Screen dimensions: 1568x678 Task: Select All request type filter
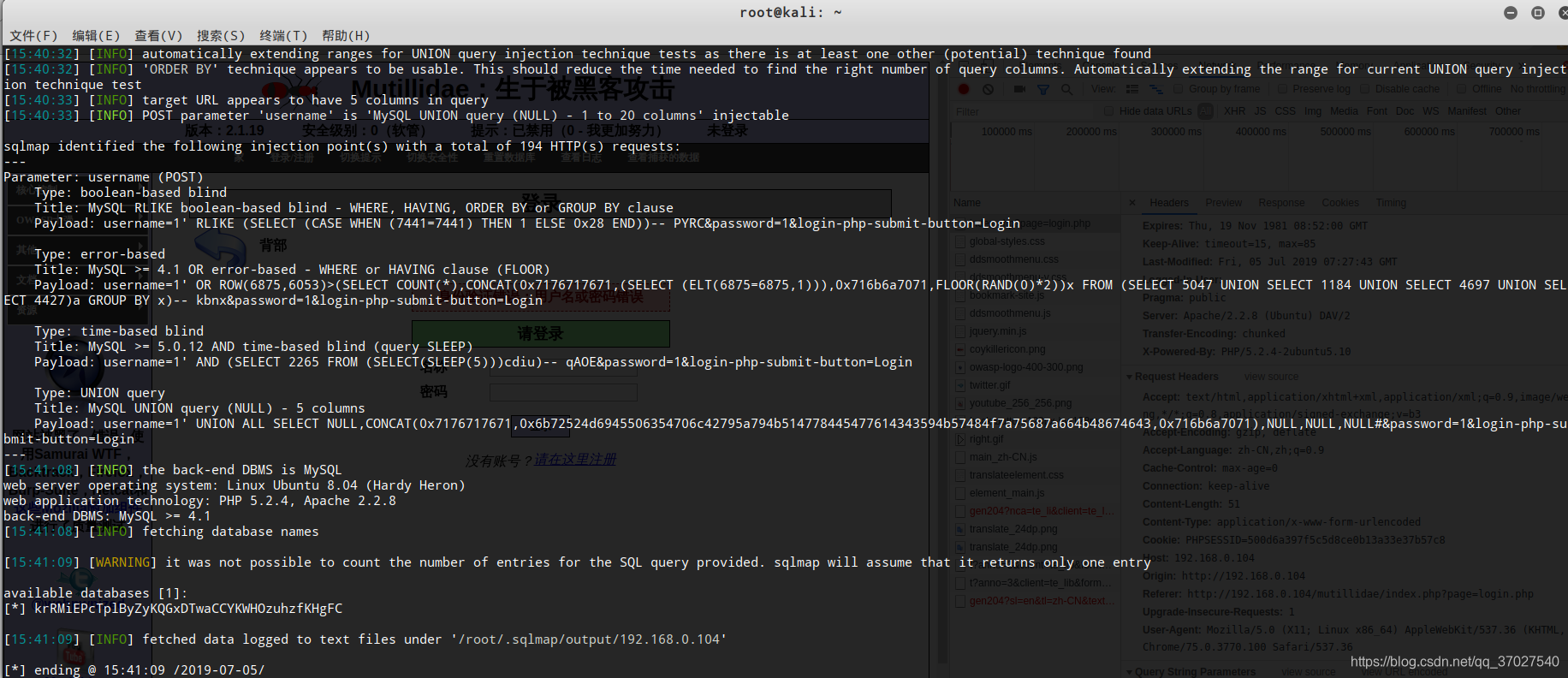pos(1205,111)
